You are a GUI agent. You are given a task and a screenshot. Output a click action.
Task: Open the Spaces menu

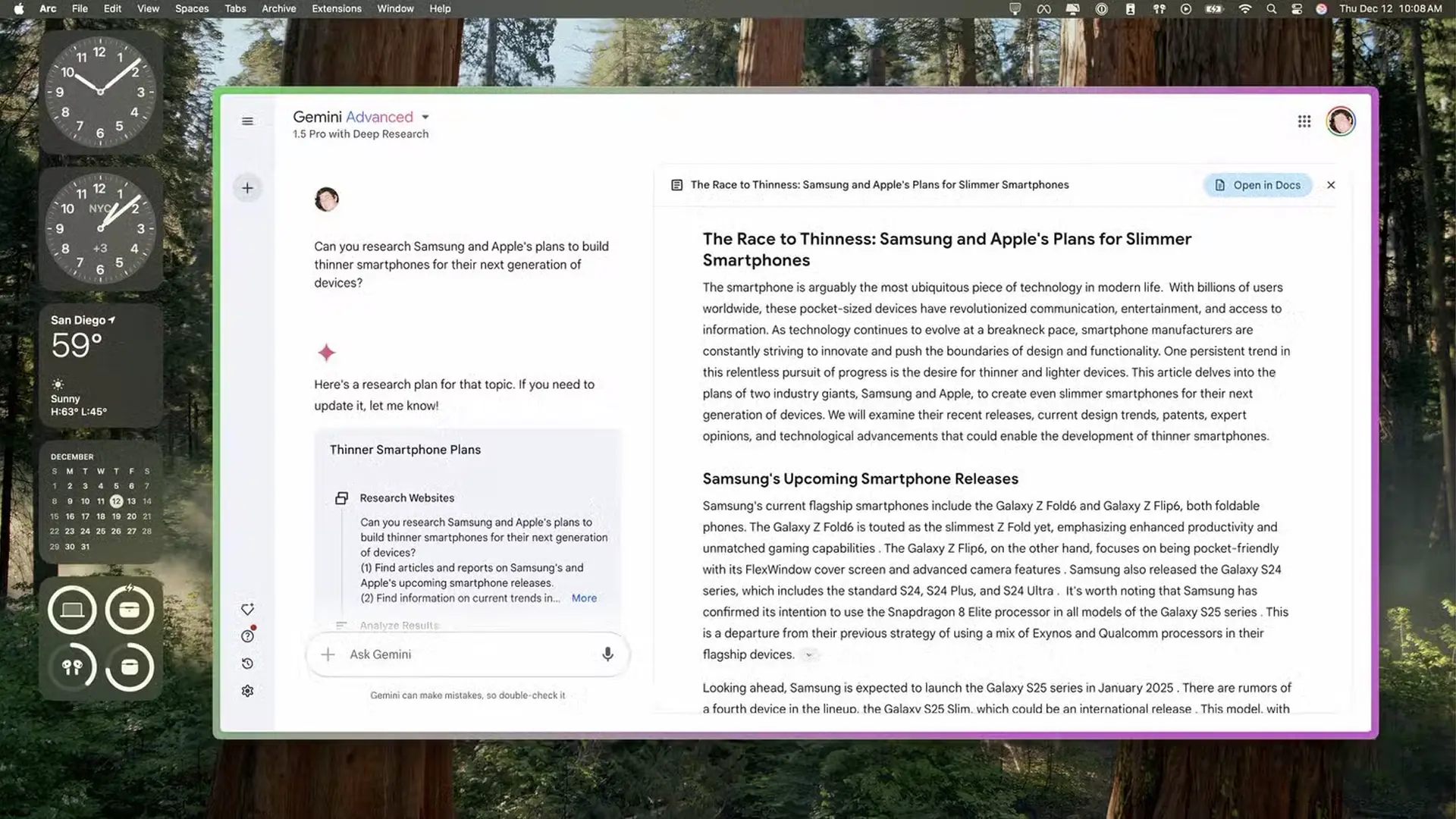pyautogui.click(x=192, y=9)
